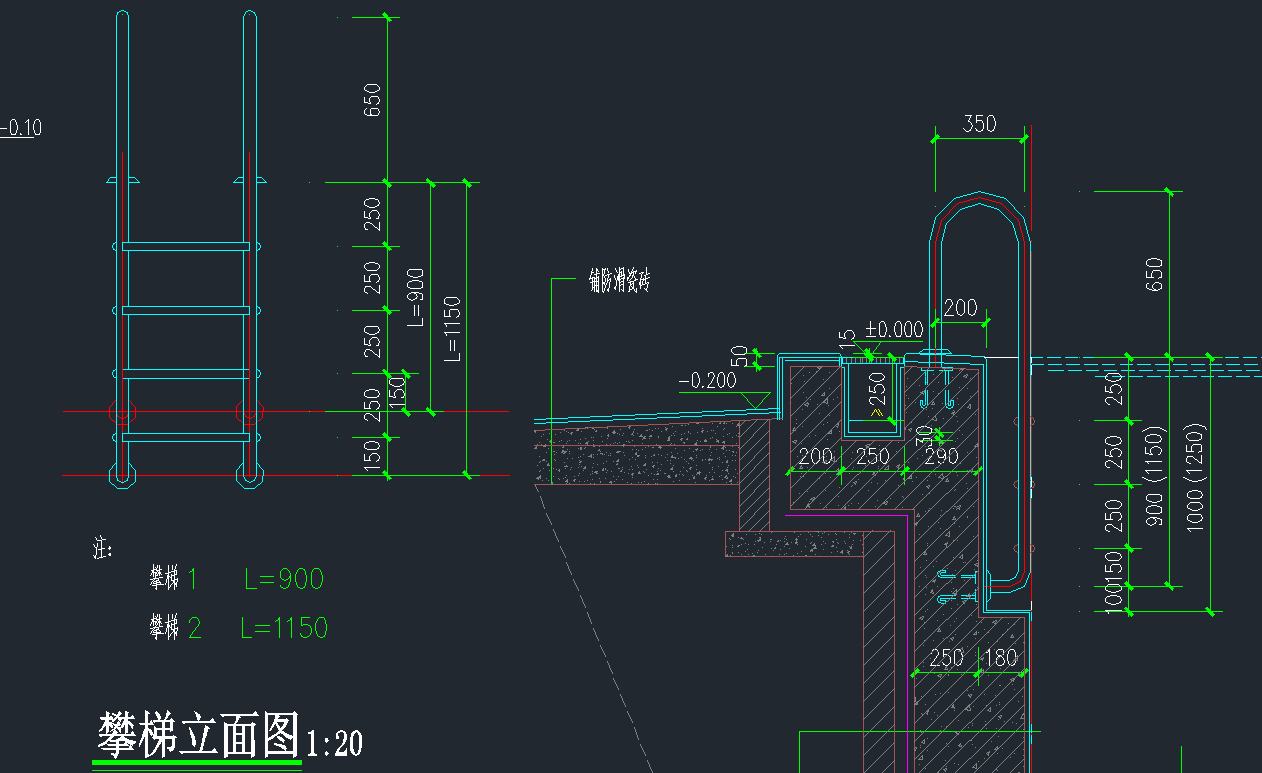This screenshot has height=773, width=1262.
Task: Select the 650 dimension right of the handrail section
Action: coord(1154,273)
